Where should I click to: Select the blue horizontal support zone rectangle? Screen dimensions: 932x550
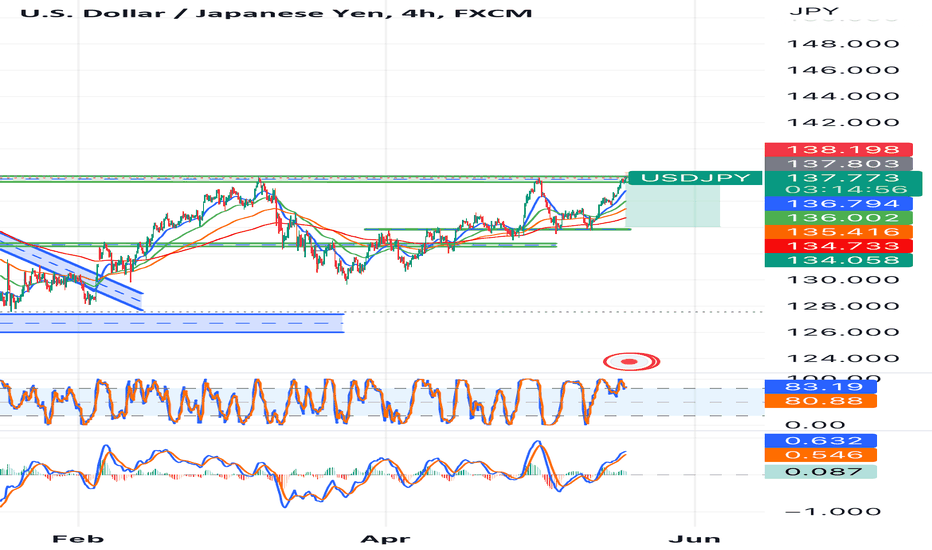(x=172, y=323)
